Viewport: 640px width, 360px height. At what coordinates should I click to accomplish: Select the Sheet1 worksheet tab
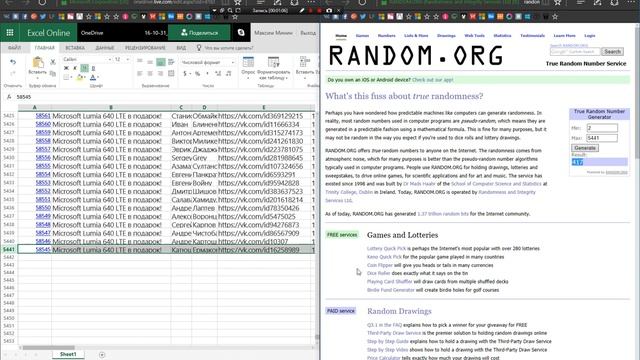(68, 354)
